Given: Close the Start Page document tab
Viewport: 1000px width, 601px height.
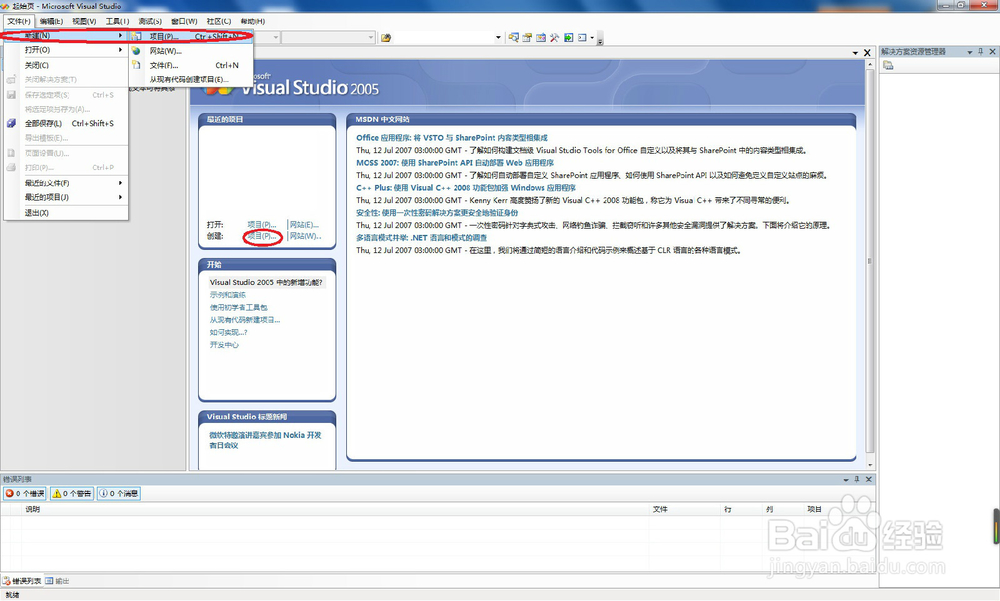Looking at the screenshot, I should [x=867, y=53].
